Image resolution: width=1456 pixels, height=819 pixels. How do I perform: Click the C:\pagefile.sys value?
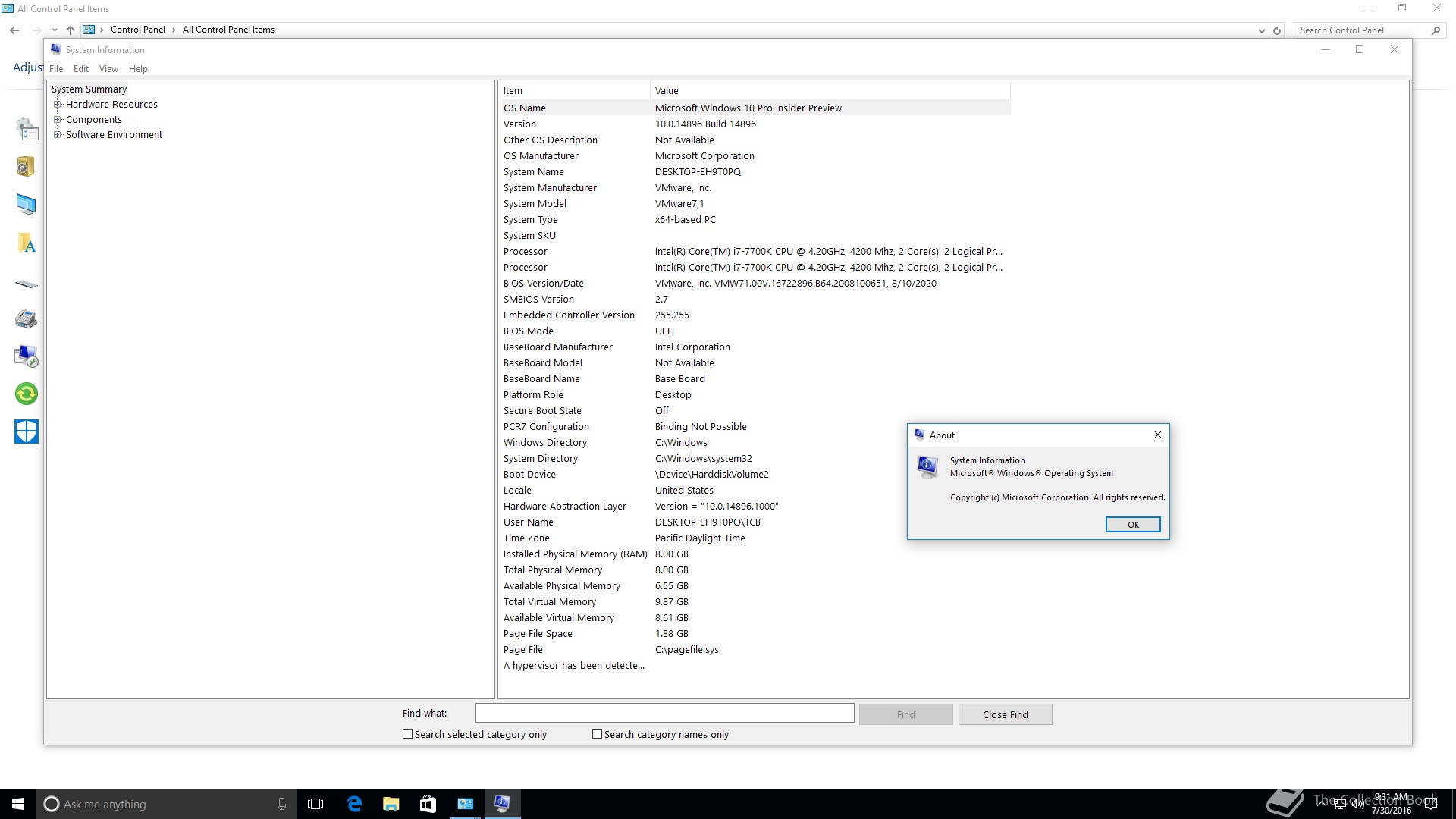pyautogui.click(x=687, y=649)
